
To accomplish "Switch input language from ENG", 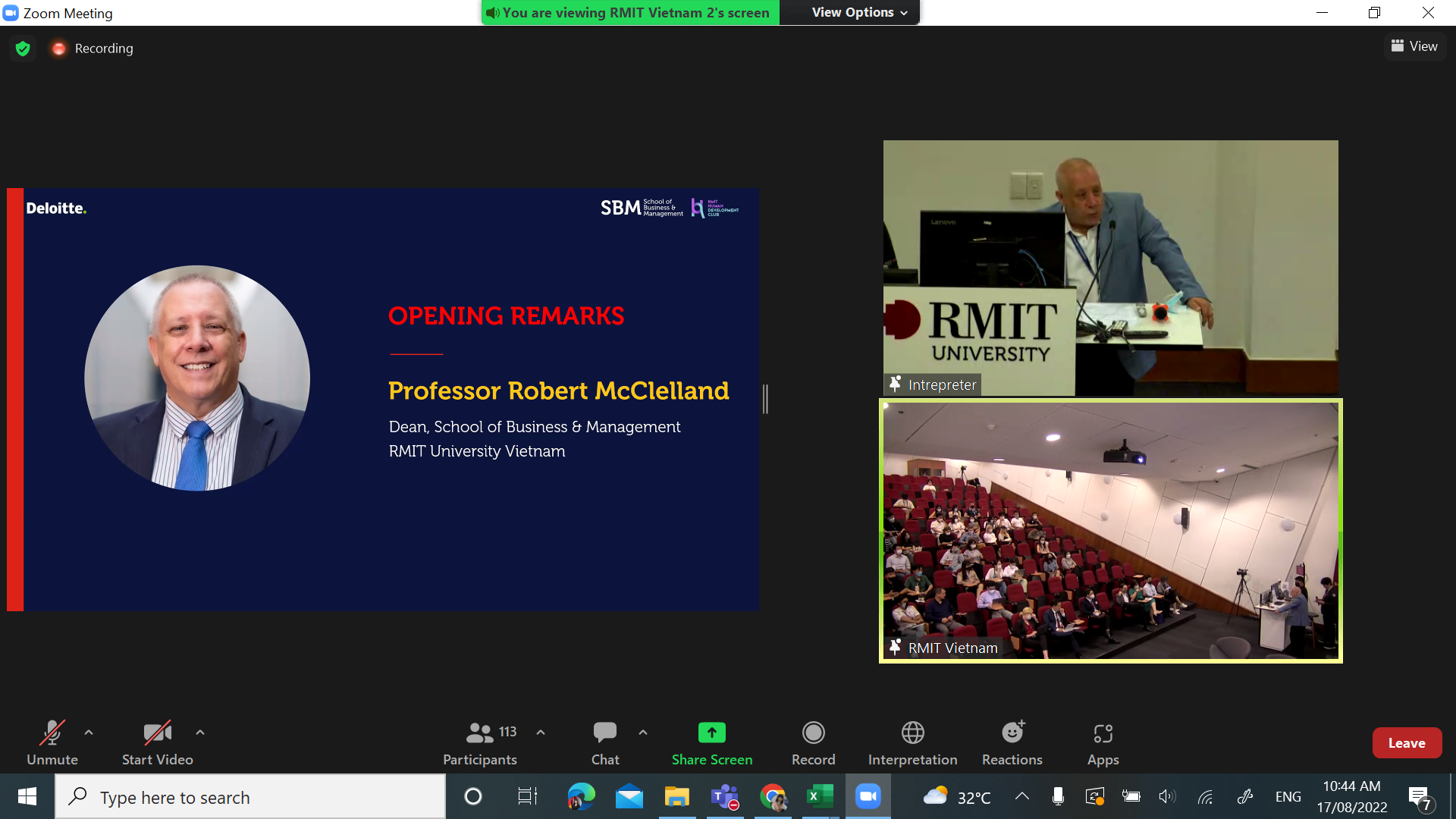I will (x=1288, y=797).
